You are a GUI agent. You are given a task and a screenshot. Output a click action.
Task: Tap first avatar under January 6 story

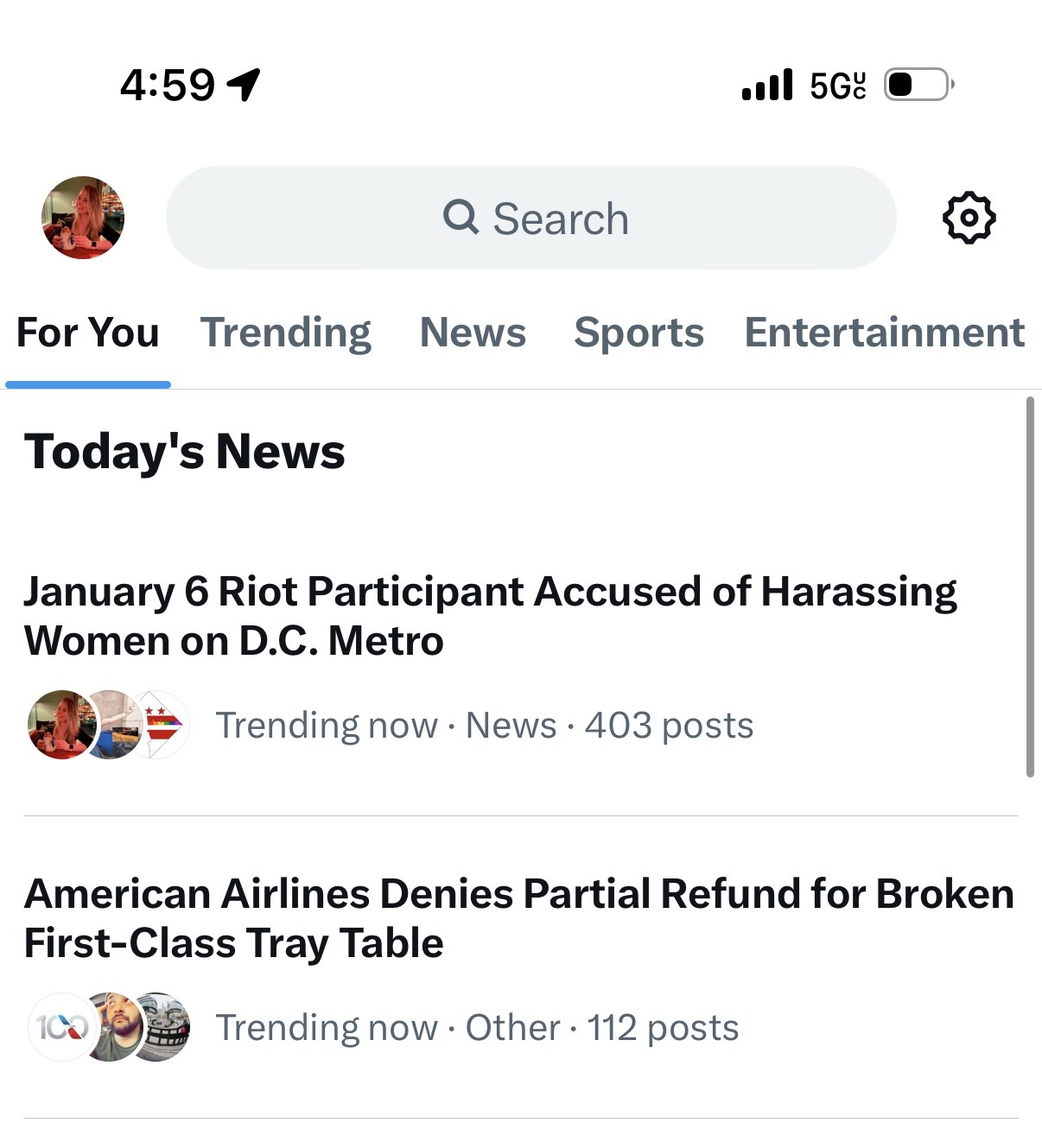coord(59,725)
